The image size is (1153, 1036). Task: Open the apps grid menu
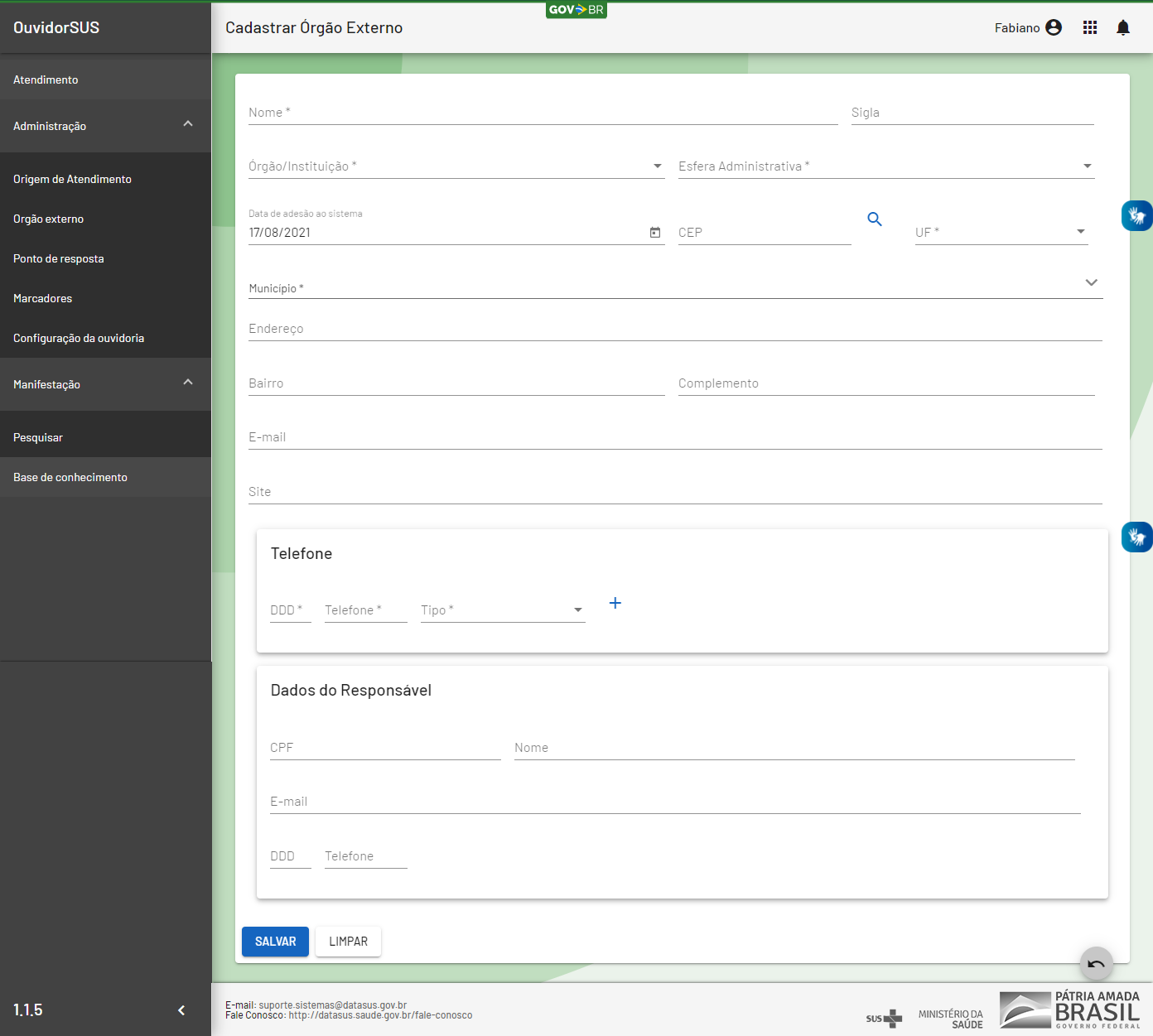pos(1089,28)
